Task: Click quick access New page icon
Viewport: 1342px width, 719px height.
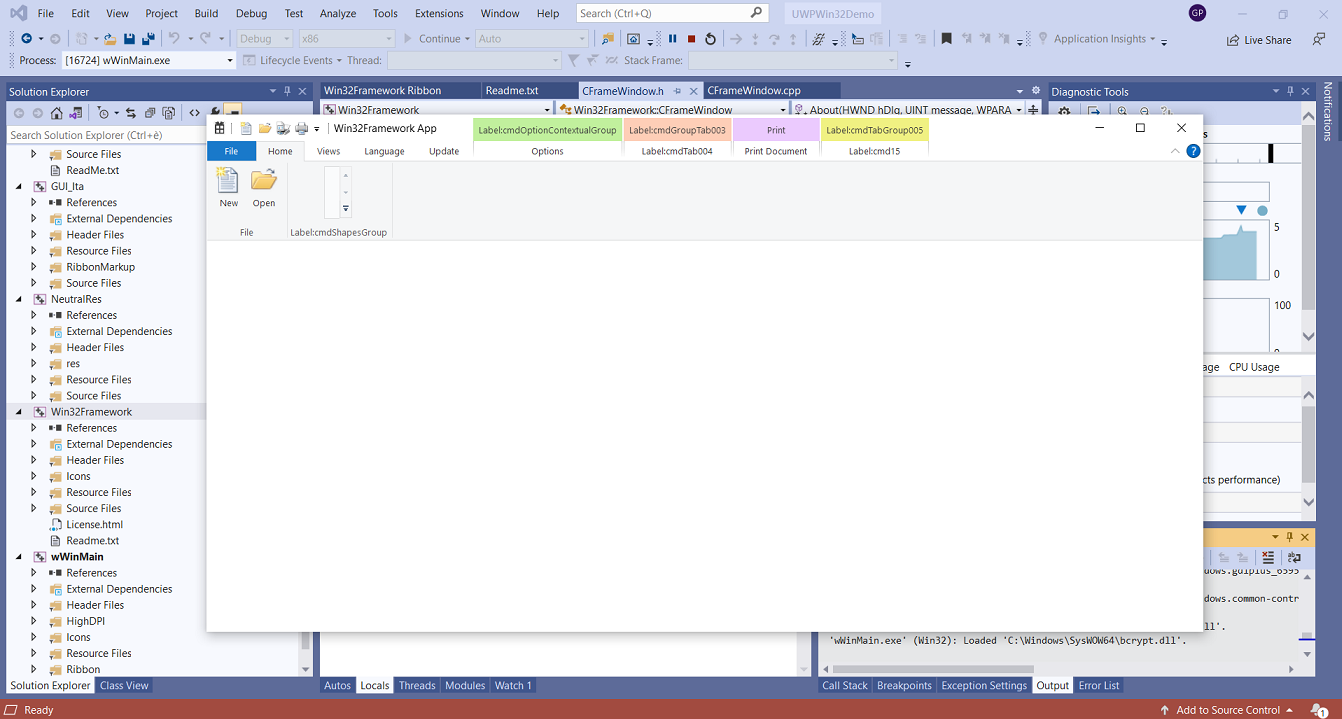Action: tap(246, 128)
